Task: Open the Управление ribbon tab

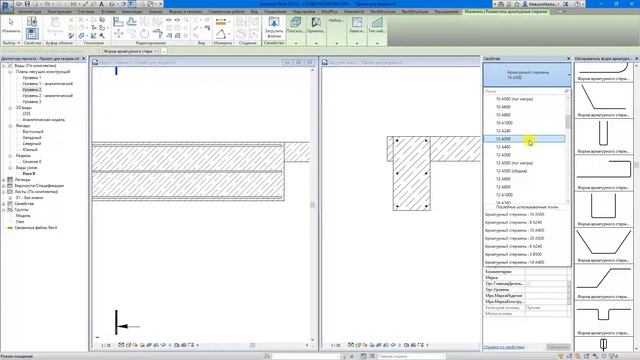Action: coord(275,12)
